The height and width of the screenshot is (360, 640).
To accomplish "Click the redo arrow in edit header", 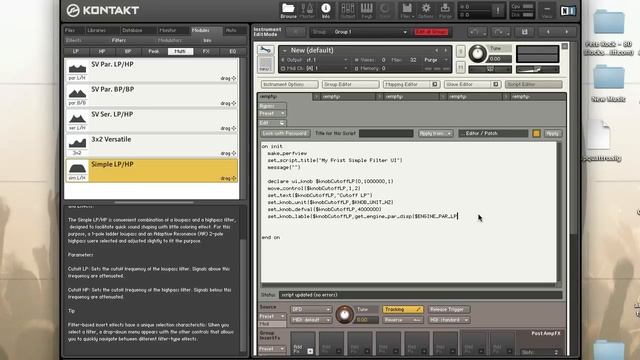I will [501, 32].
